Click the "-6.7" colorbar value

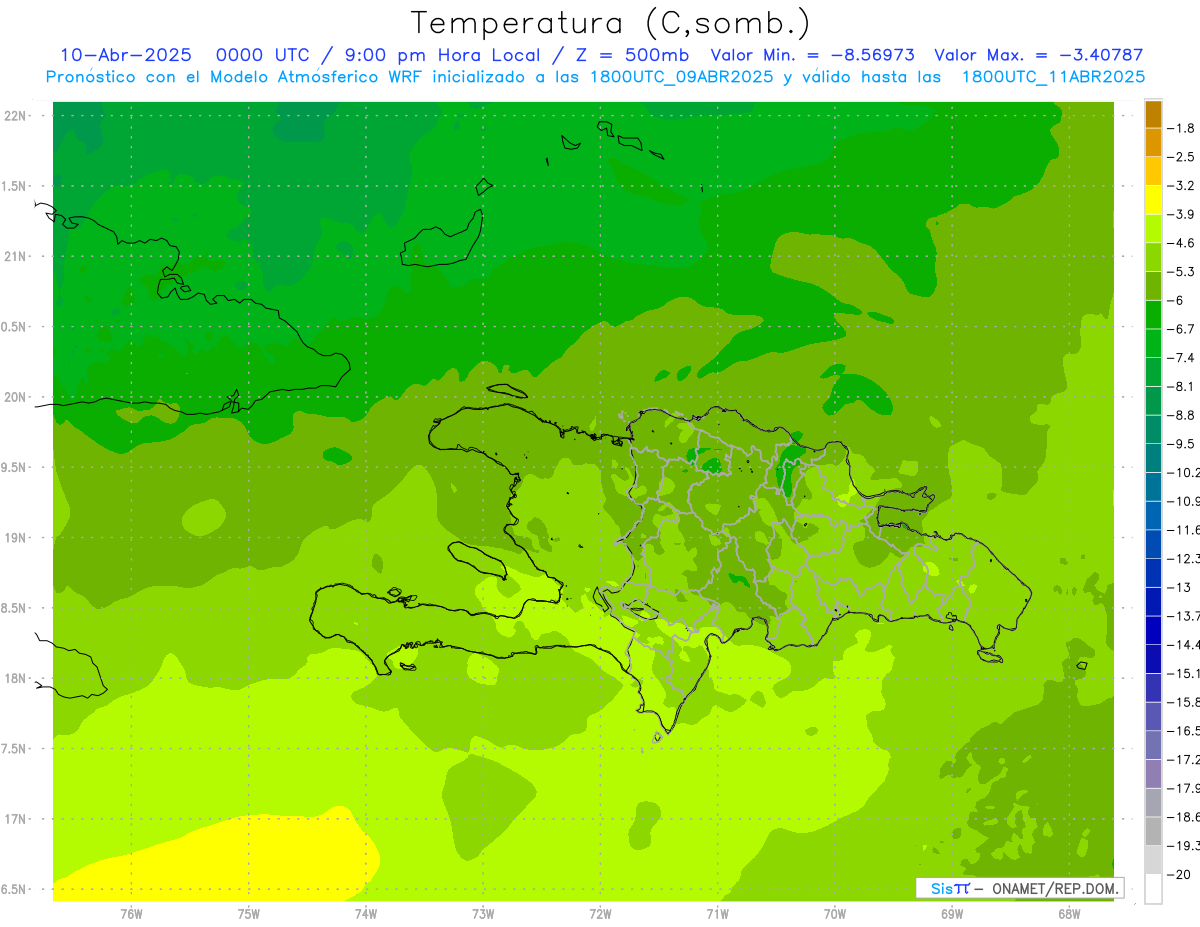[1182, 329]
